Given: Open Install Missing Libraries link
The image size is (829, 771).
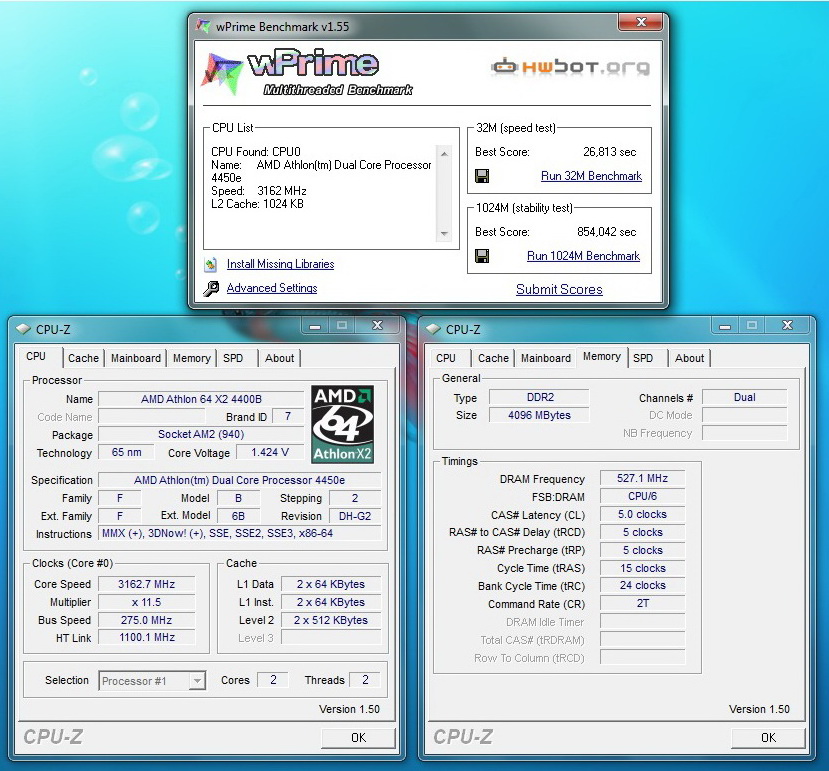Looking at the screenshot, I should coord(280,264).
